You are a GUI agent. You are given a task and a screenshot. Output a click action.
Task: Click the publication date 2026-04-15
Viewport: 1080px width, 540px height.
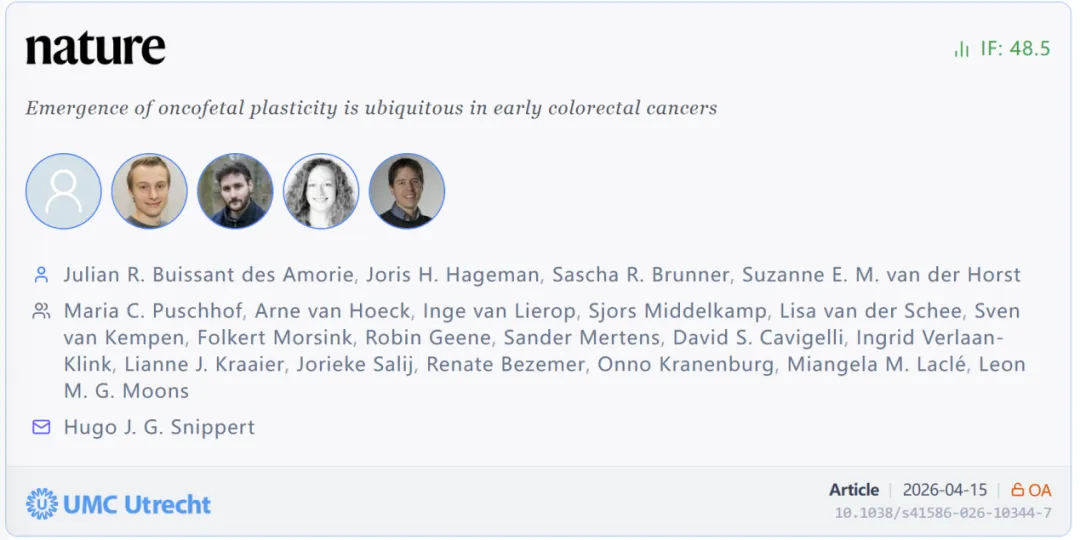coord(944,490)
